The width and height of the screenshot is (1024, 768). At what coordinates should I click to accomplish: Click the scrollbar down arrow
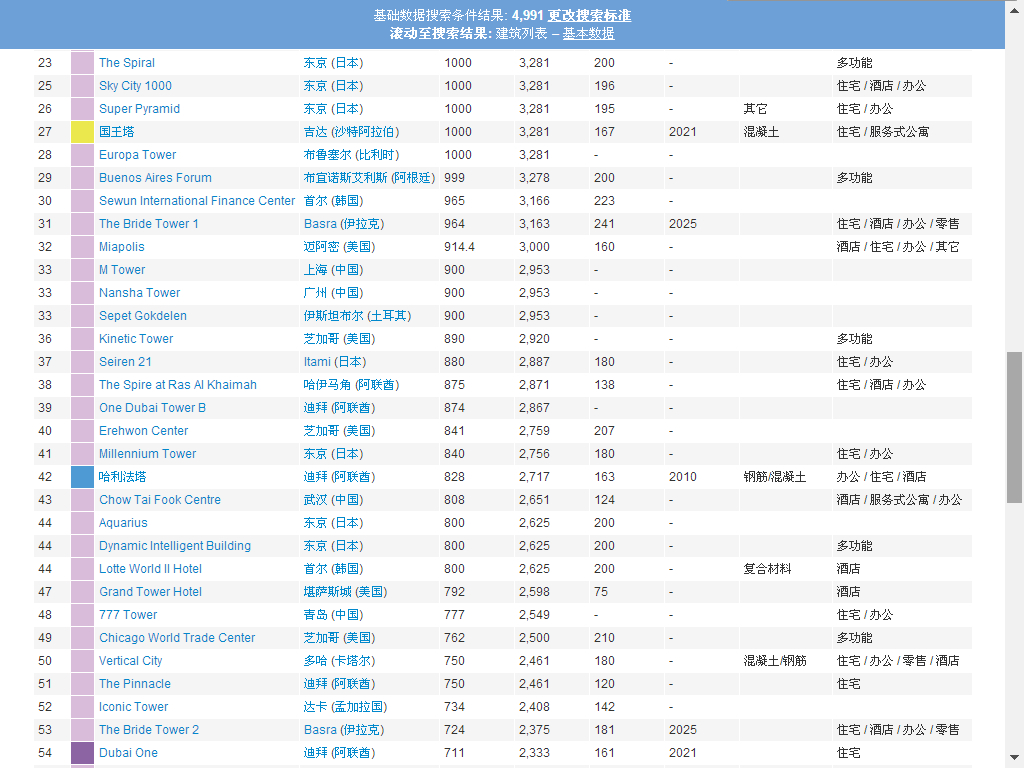(1014, 758)
